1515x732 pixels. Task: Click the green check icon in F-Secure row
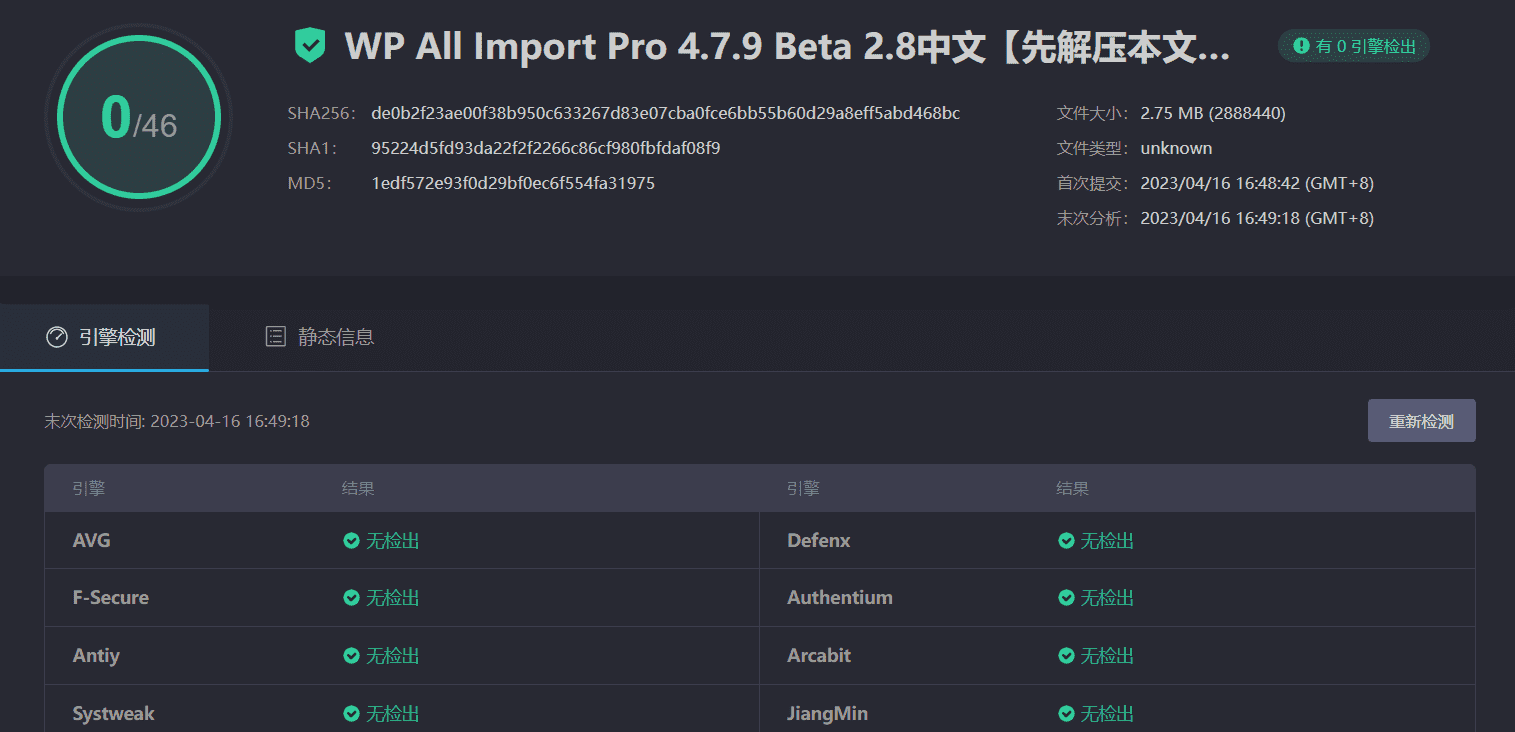click(351, 598)
